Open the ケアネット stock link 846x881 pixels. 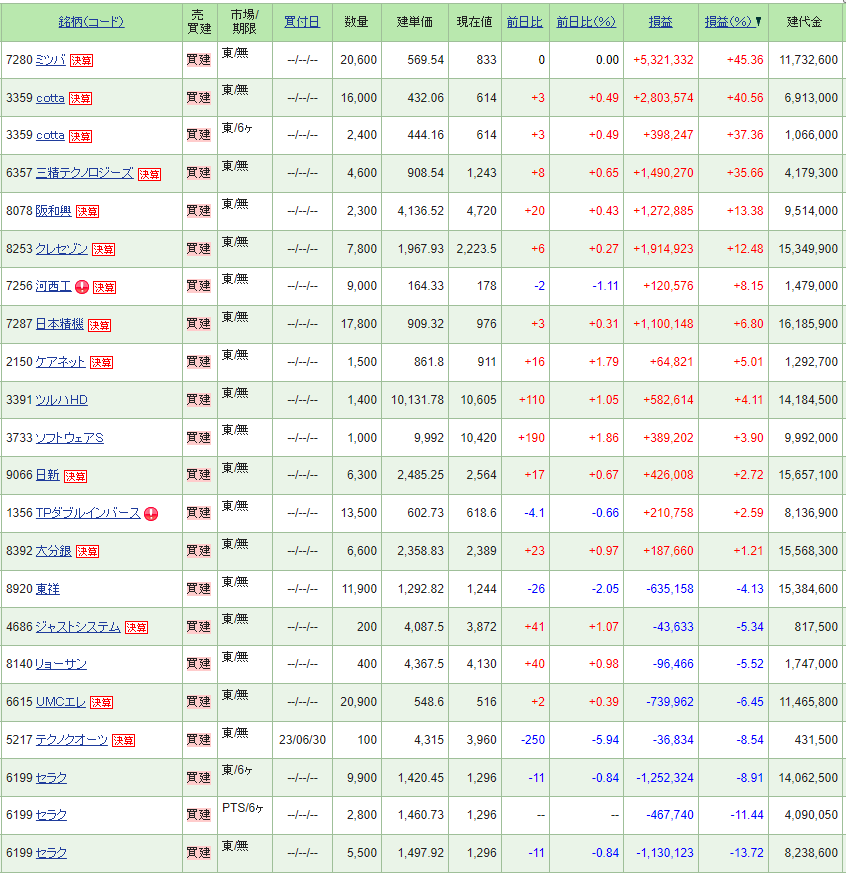pos(61,362)
